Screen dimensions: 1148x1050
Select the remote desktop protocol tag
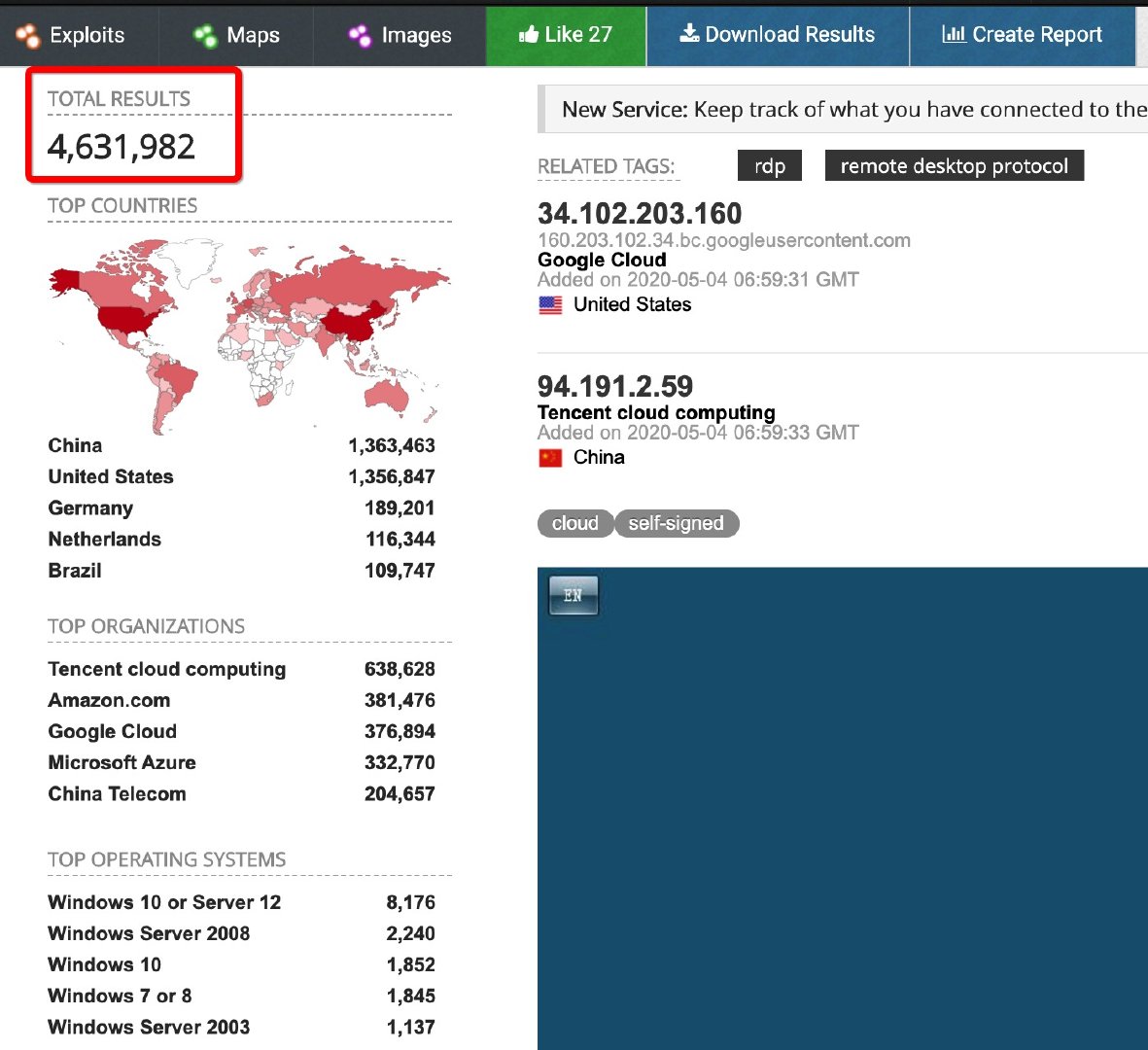point(954,166)
